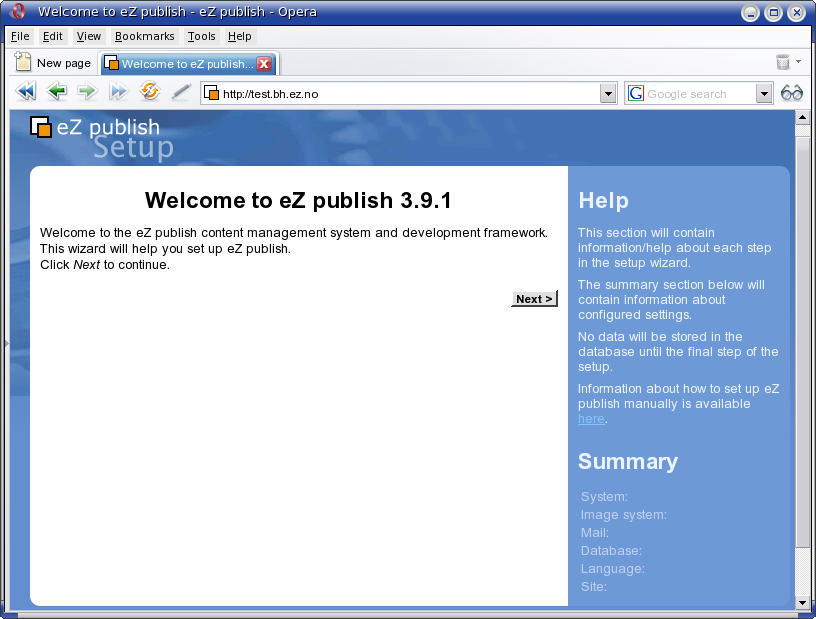The image size is (816, 619).
Task: Click the 'Summary' sidebar heading
Action: 628,461
